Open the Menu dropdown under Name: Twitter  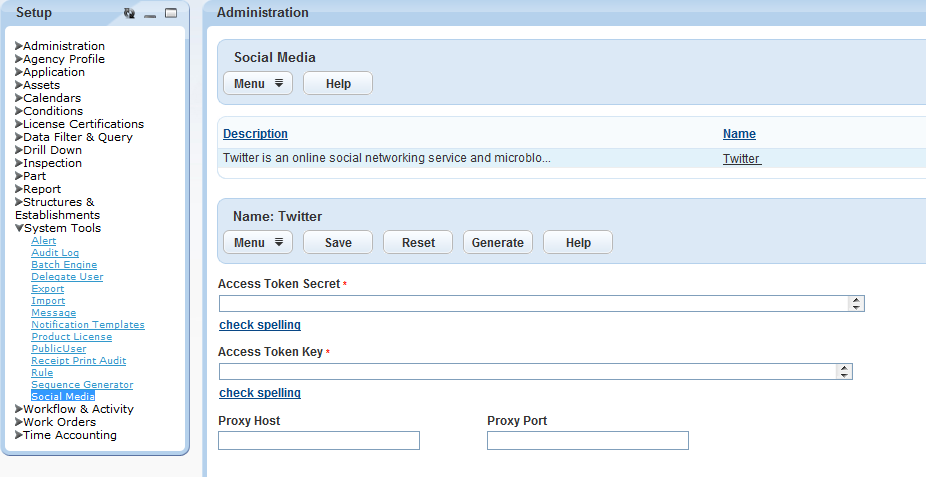coord(258,243)
